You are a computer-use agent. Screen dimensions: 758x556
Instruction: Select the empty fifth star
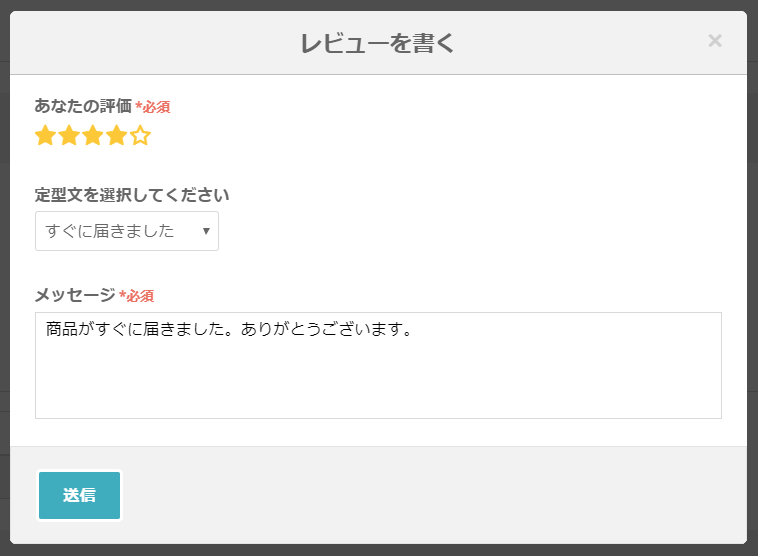coord(141,136)
